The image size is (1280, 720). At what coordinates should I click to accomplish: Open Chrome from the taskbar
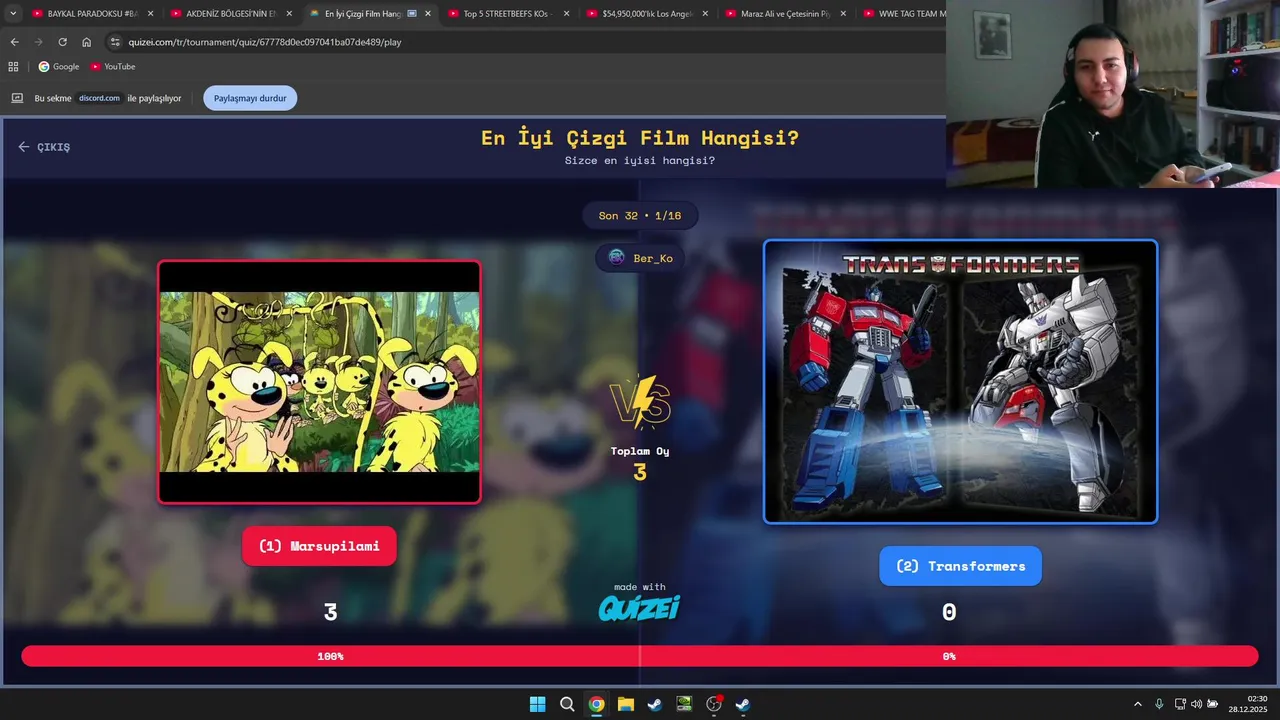tap(596, 704)
